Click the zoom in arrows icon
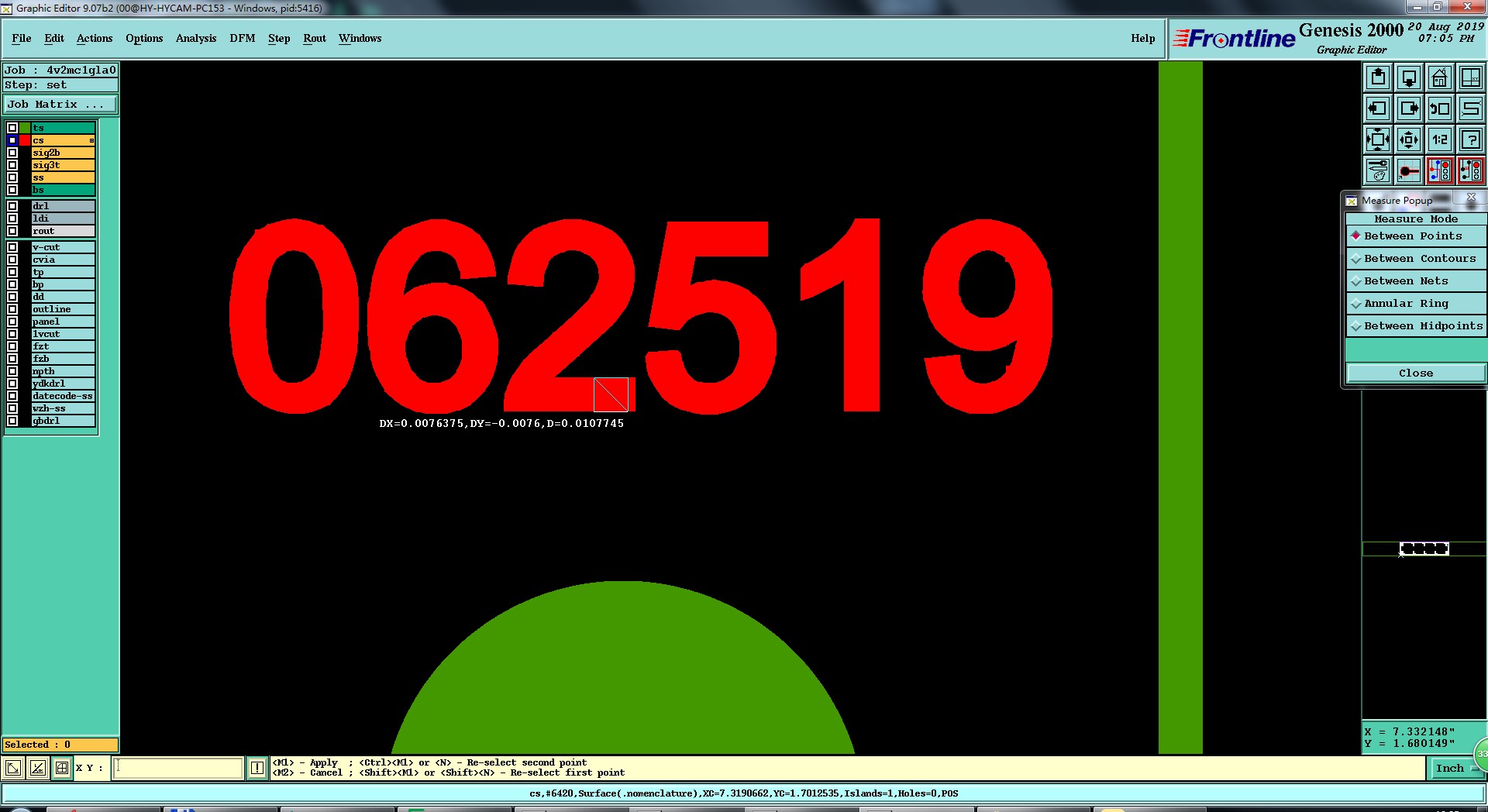Screen dimensions: 1488x812 tap(1378, 139)
